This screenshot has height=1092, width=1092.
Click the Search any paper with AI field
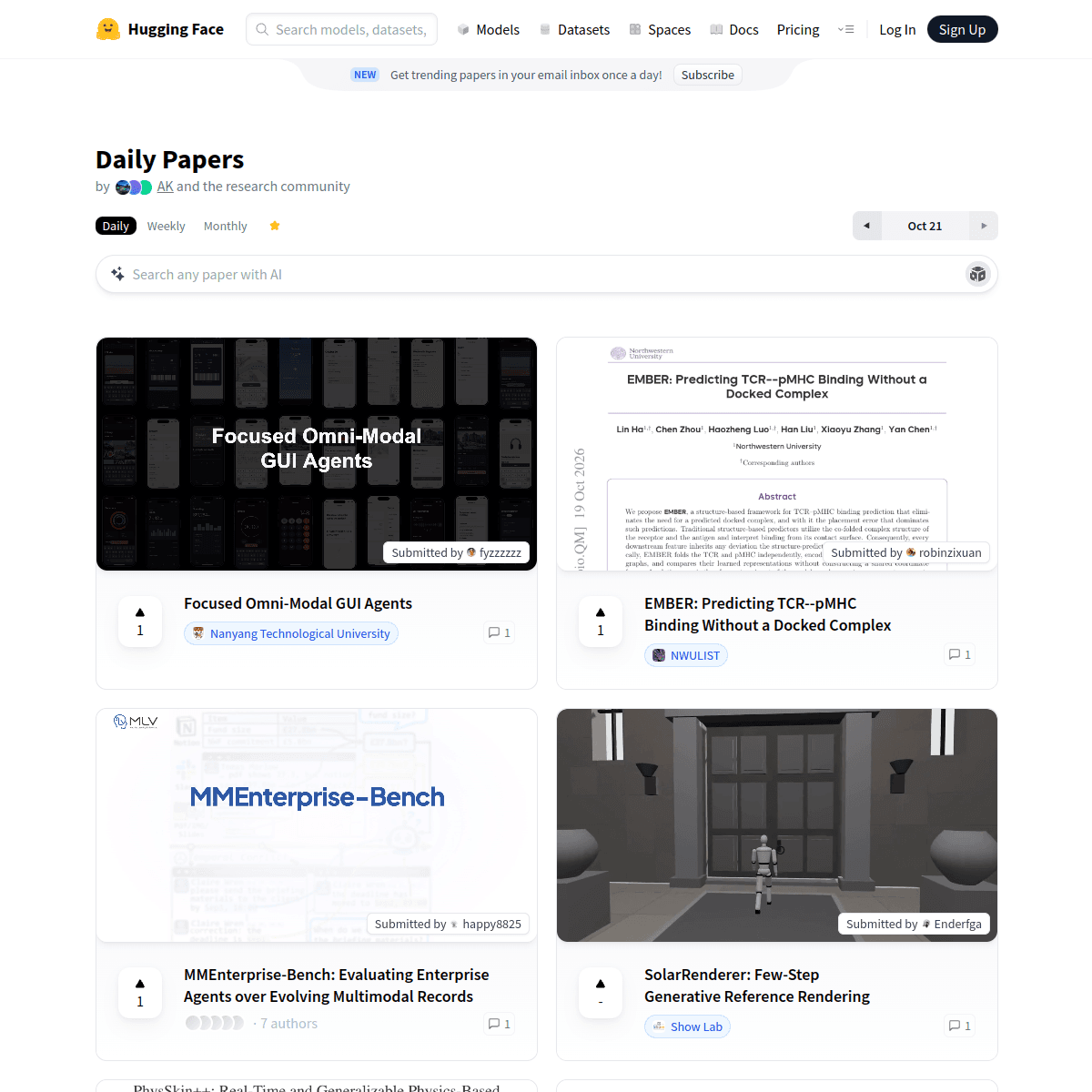(547, 274)
